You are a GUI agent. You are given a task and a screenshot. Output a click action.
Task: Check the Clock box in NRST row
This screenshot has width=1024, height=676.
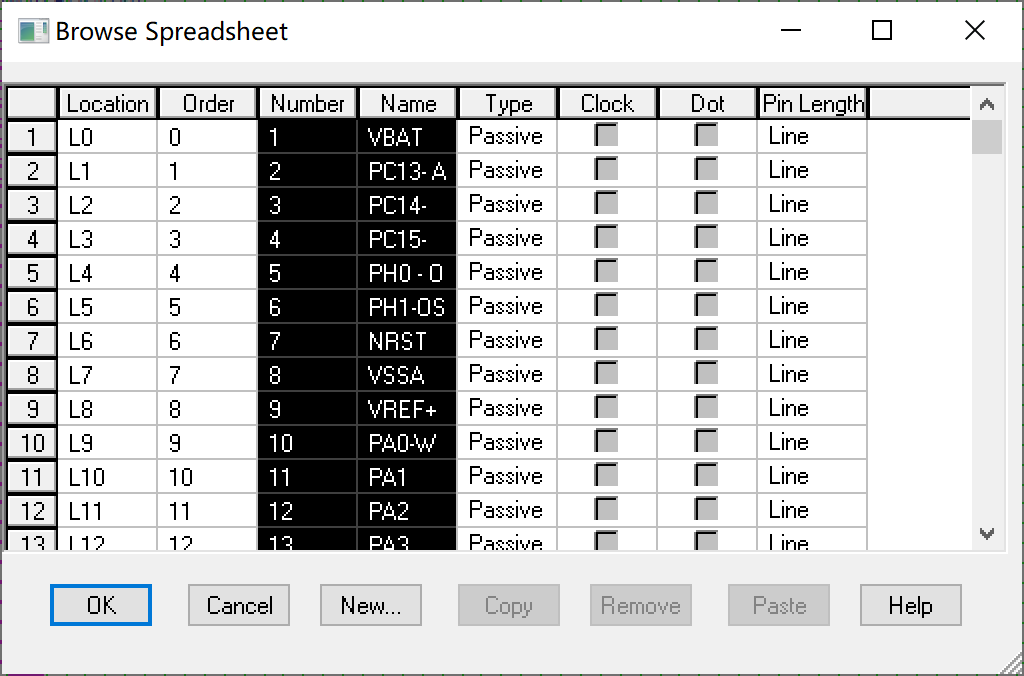pyautogui.click(x=606, y=339)
